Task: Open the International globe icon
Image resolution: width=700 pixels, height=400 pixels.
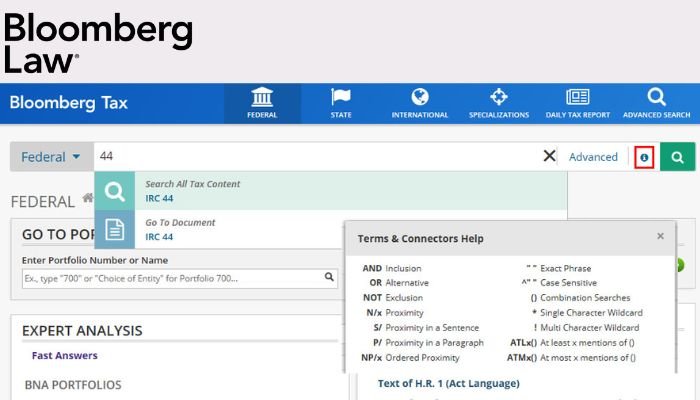Action: tap(420, 97)
